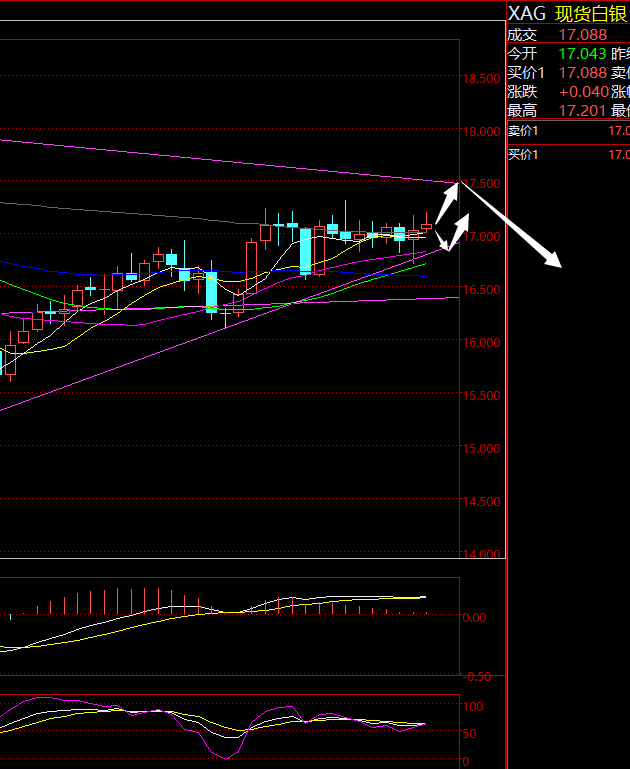630x769 pixels.
Task: Click the -0.50 MACD axis label
Action: [x=477, y=677]
